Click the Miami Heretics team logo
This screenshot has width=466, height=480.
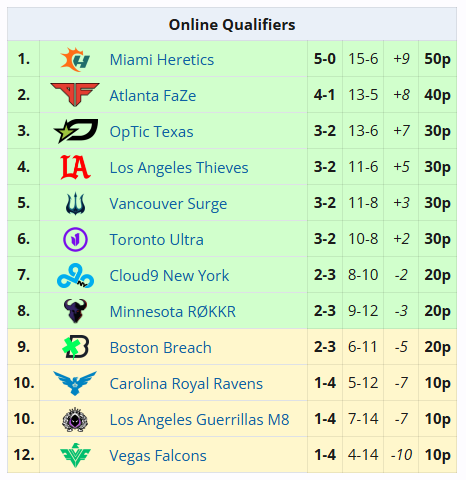(x=75, y=60)
